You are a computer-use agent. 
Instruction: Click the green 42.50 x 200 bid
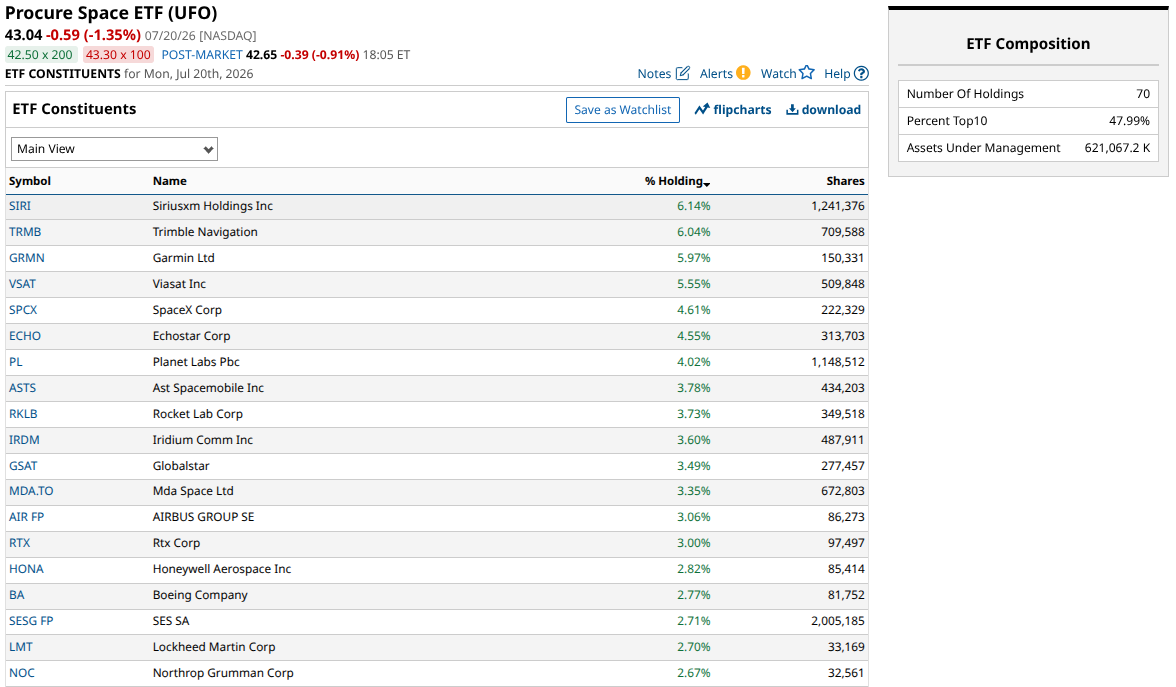tap(40, 55)
